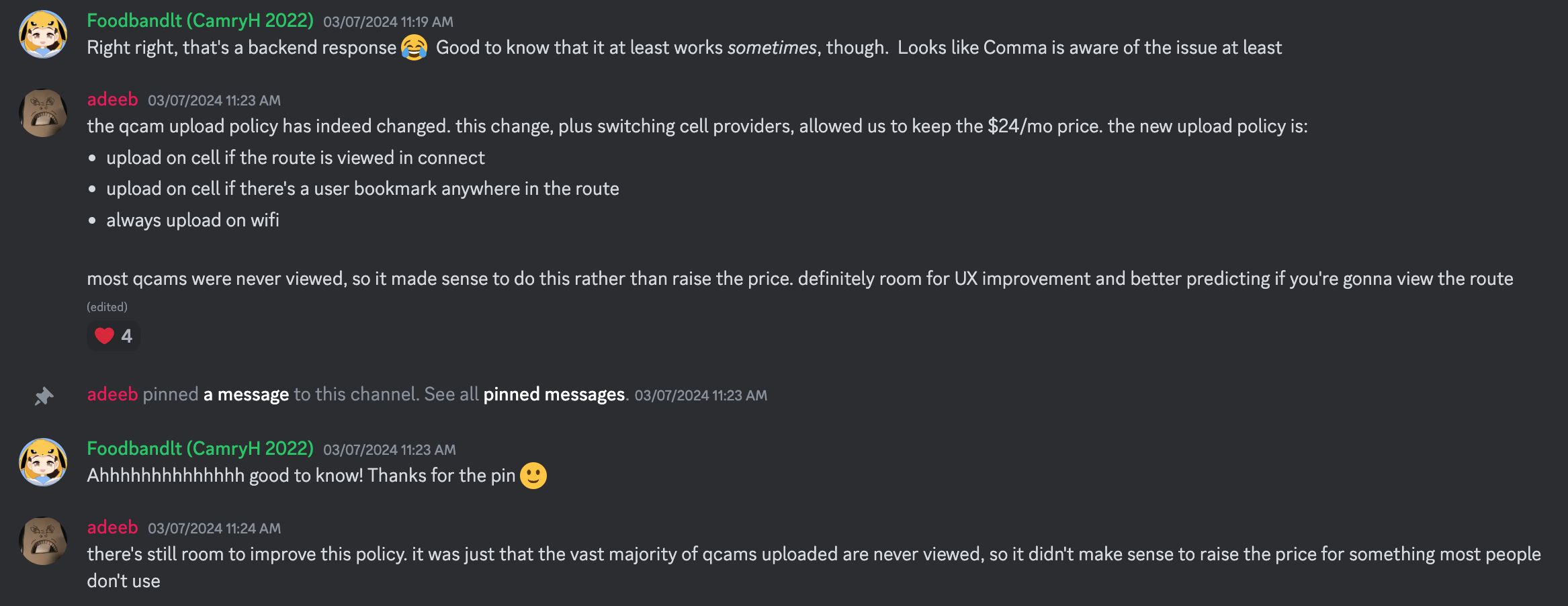Click the 03/07/2024 11:24 AM timestamp
1568x606 pixels.
point(214,529)
